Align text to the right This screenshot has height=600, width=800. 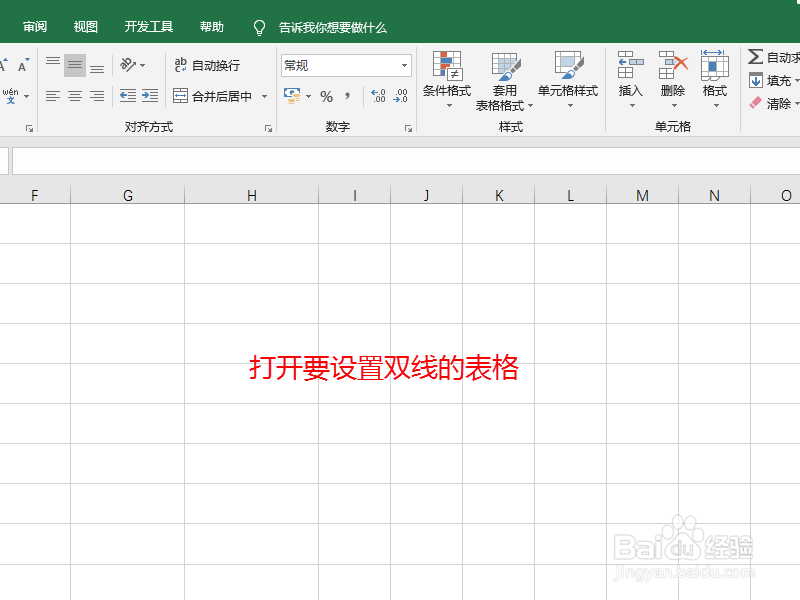pos(97,96)
